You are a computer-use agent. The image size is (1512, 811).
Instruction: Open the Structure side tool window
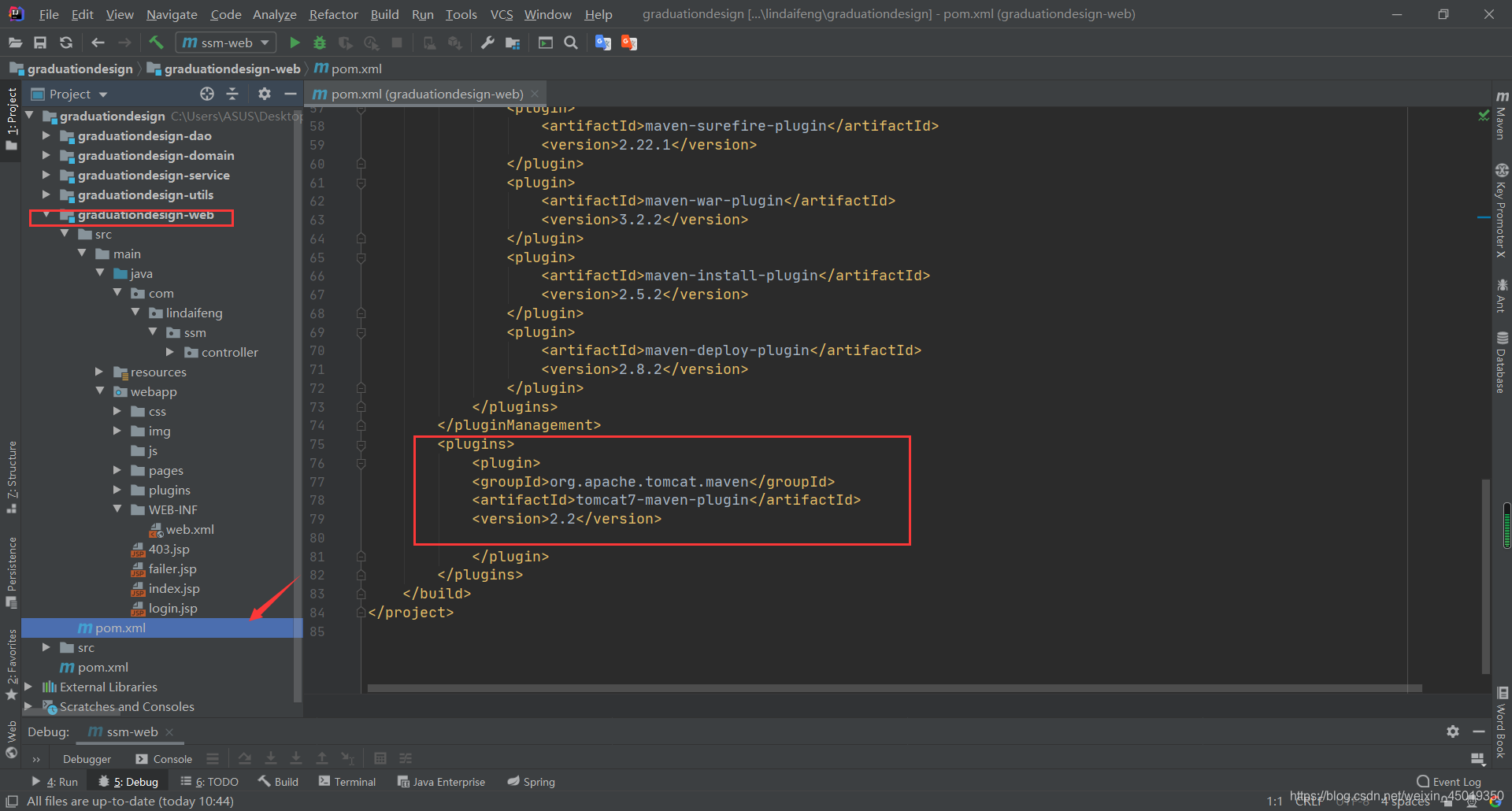[12, 476]
